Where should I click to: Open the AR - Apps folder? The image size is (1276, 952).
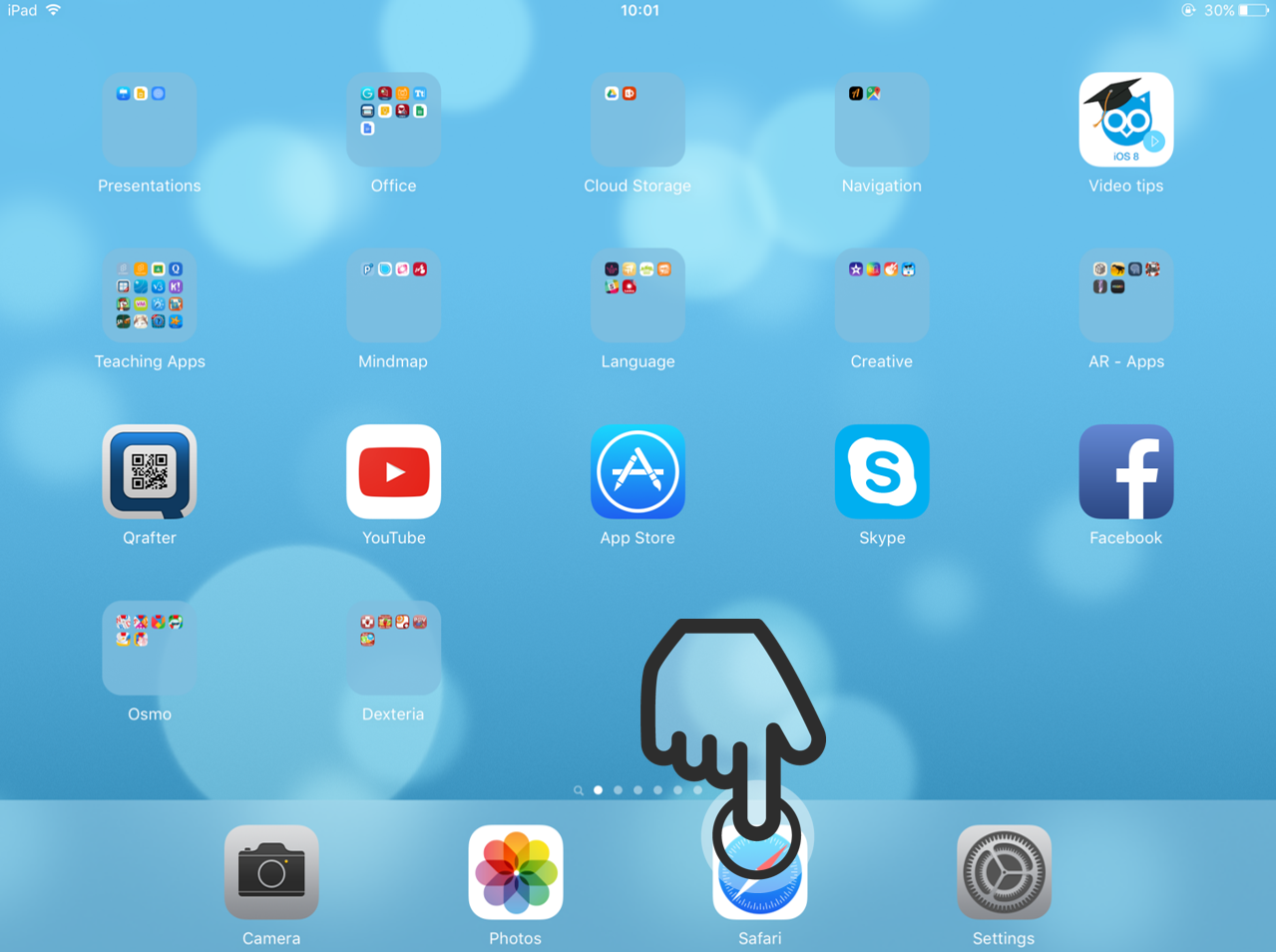(x=1126, y=295)
